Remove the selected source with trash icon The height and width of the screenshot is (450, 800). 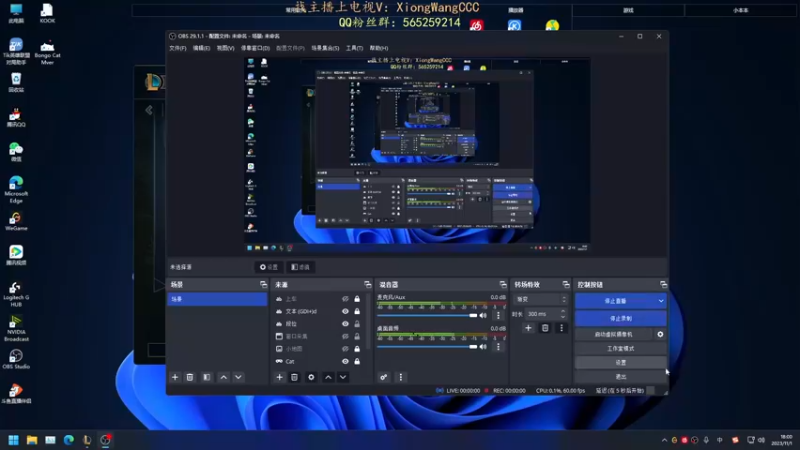(x=294, y=377)
